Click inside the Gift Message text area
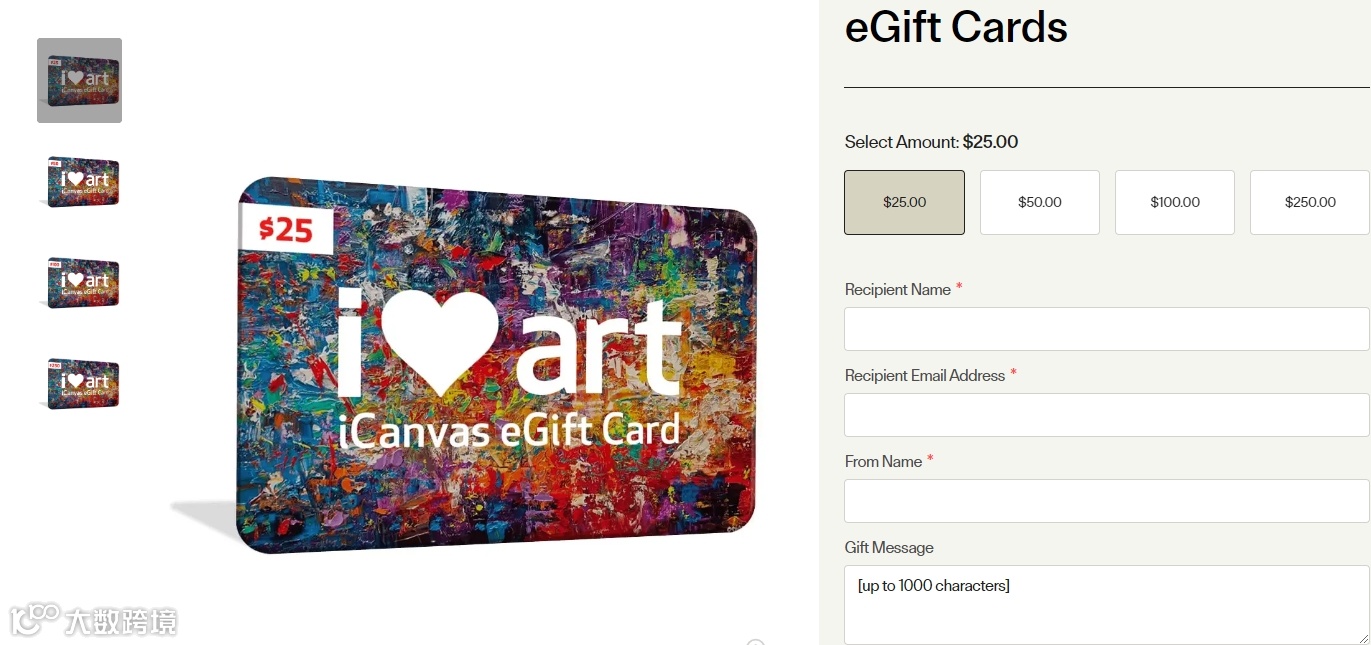Screen dimensions: 1371x645 pos(1107,605)
